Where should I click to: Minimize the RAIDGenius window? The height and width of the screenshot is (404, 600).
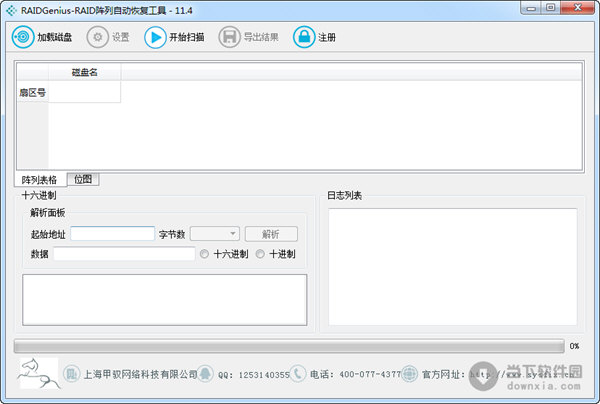(531, 8)
